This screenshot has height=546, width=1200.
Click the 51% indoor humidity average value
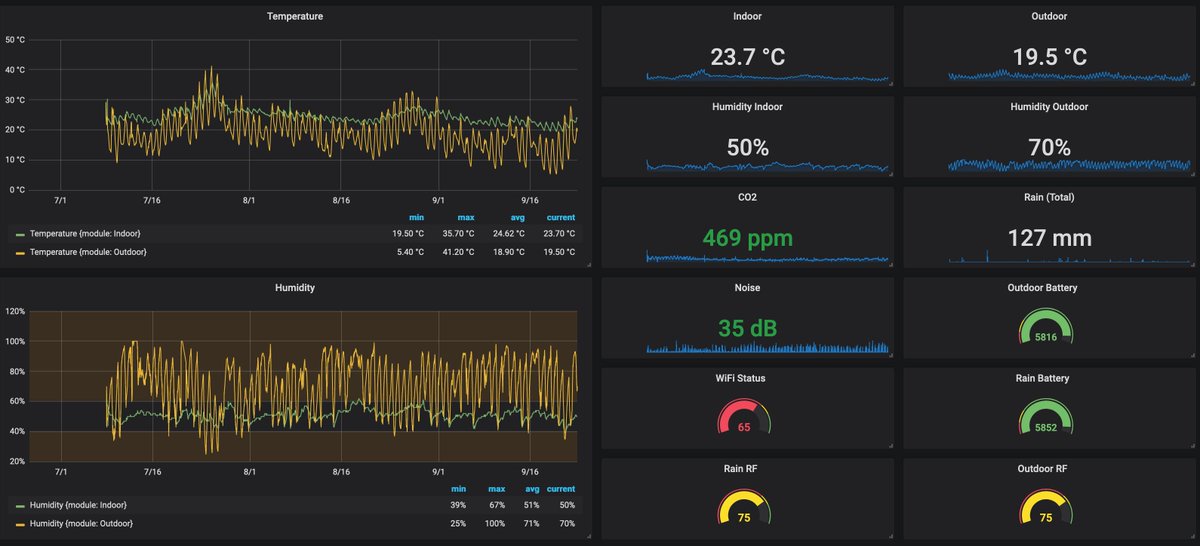click(x=531, y=504)
